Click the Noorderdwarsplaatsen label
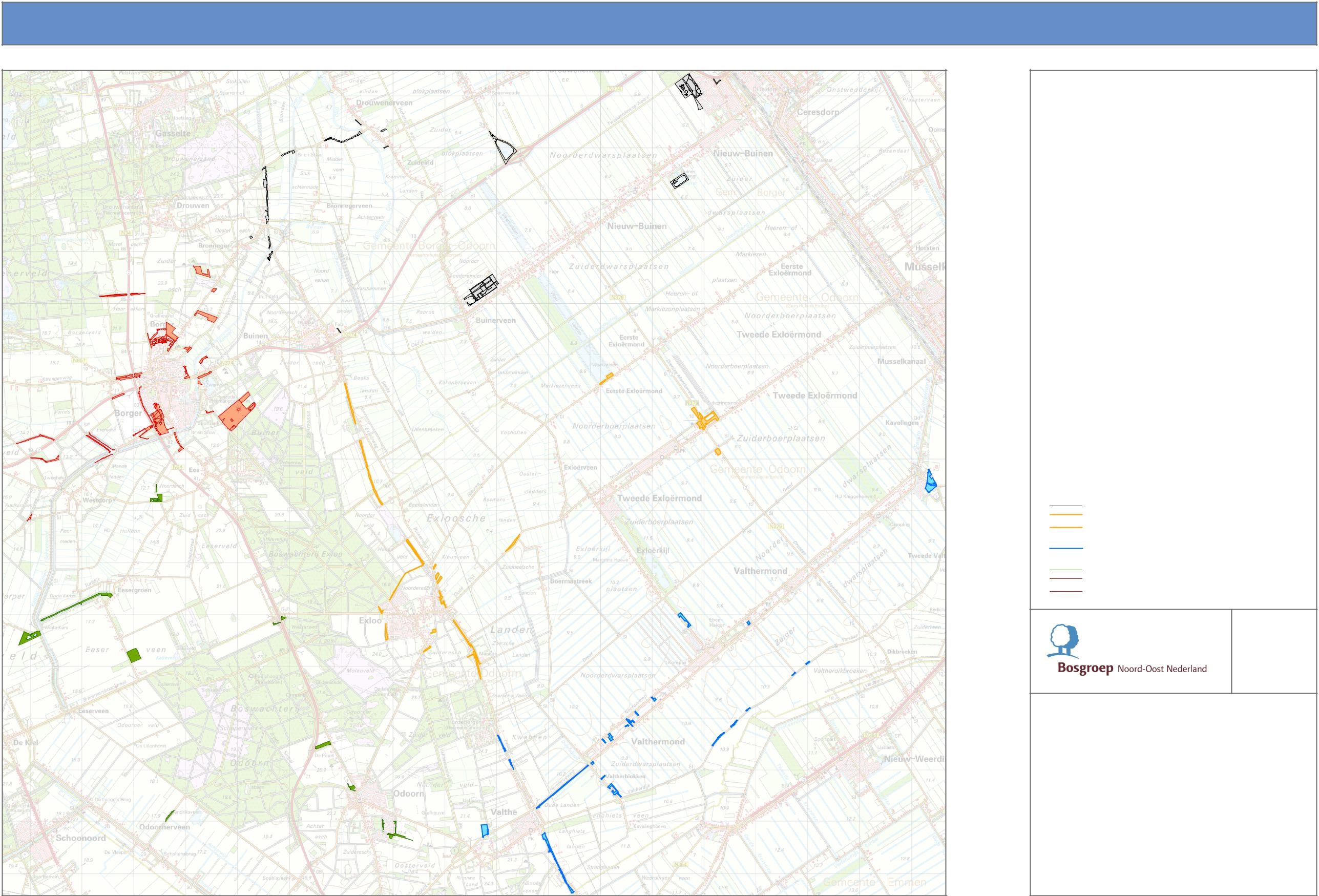The image size is (1319, 896). pos(603,155)
